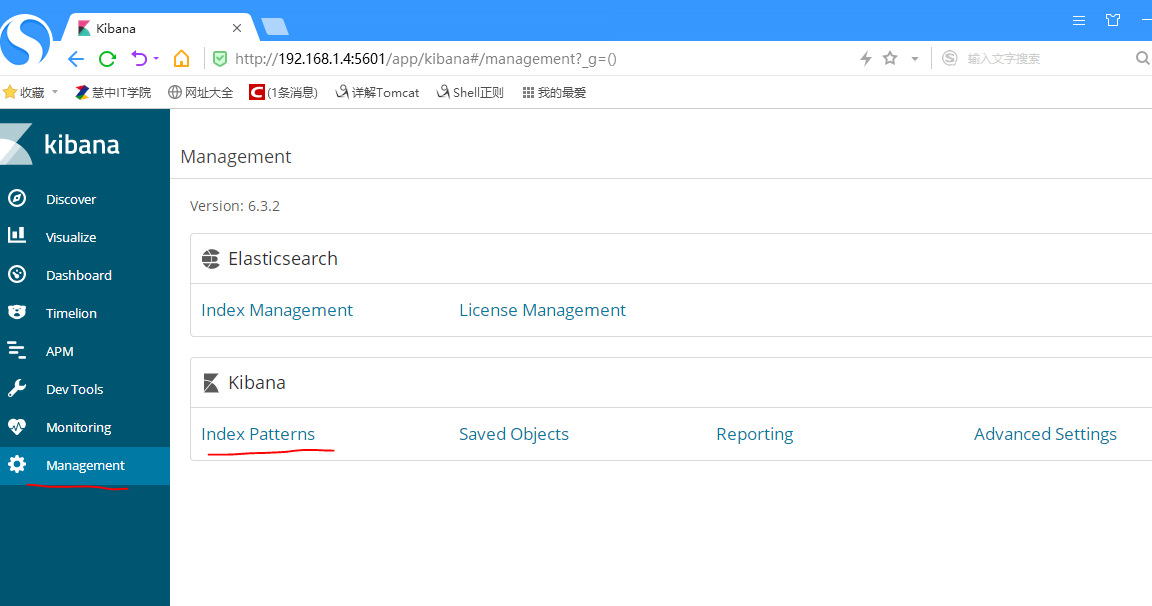Click the skin shirt icon
Screen dimensions: 1152x606
(1113, 21)
